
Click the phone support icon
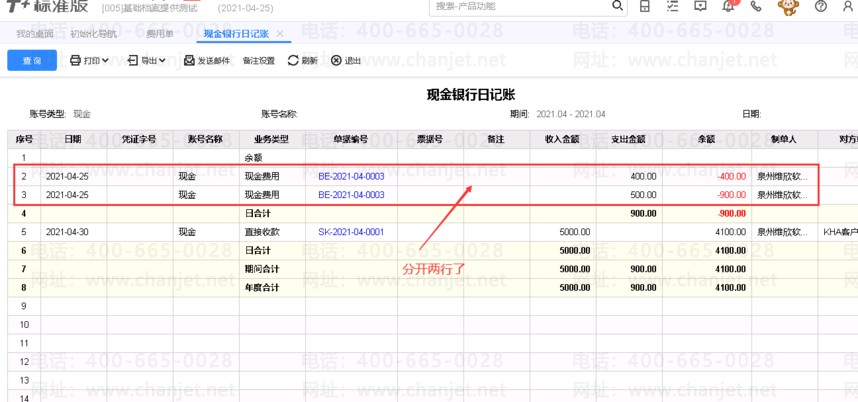pos(756,6)
